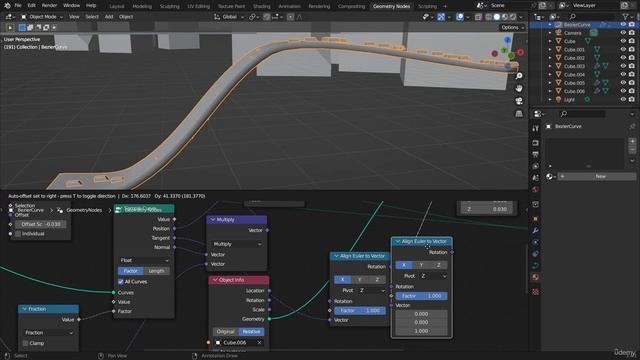Toggle viewport overlays
The height and width of the screenshot is (360, 640).
coord(460,17)
